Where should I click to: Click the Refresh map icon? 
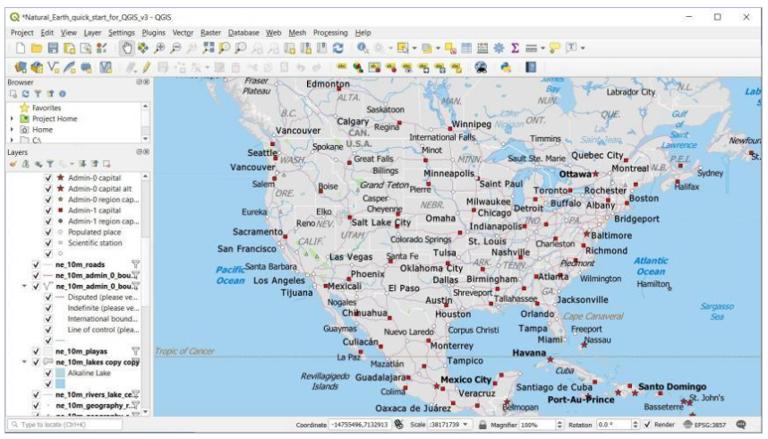[x=337, y=48]
